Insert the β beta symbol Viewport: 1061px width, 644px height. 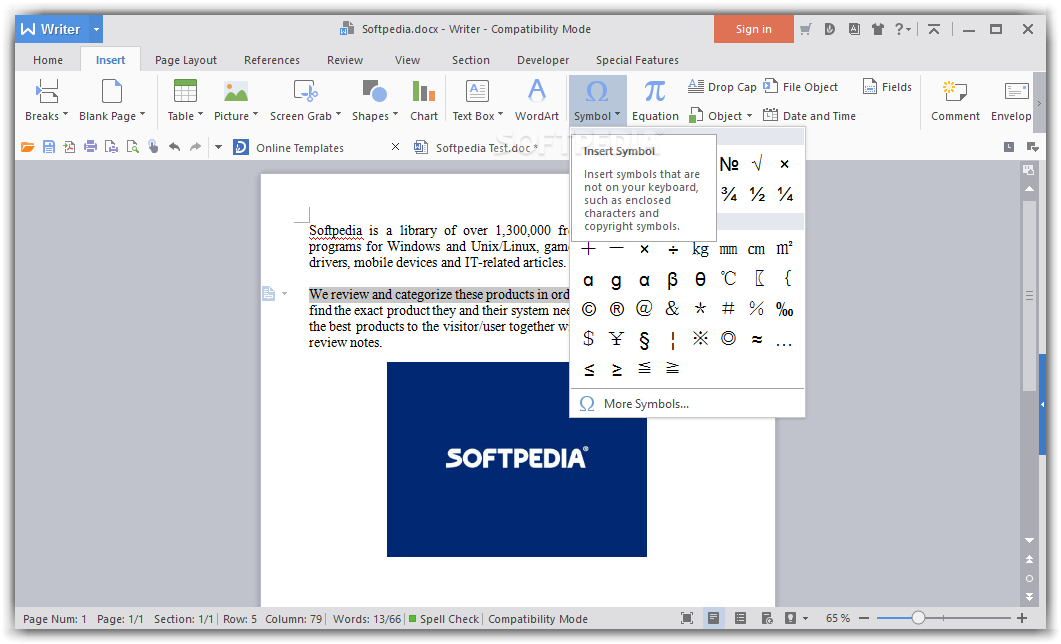(672, 279)
